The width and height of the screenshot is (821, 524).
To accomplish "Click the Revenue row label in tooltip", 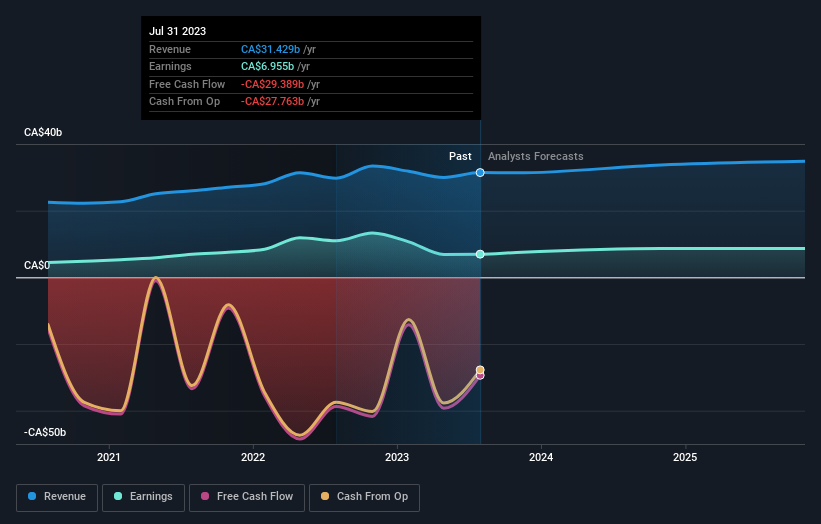I will coord(170,49).
